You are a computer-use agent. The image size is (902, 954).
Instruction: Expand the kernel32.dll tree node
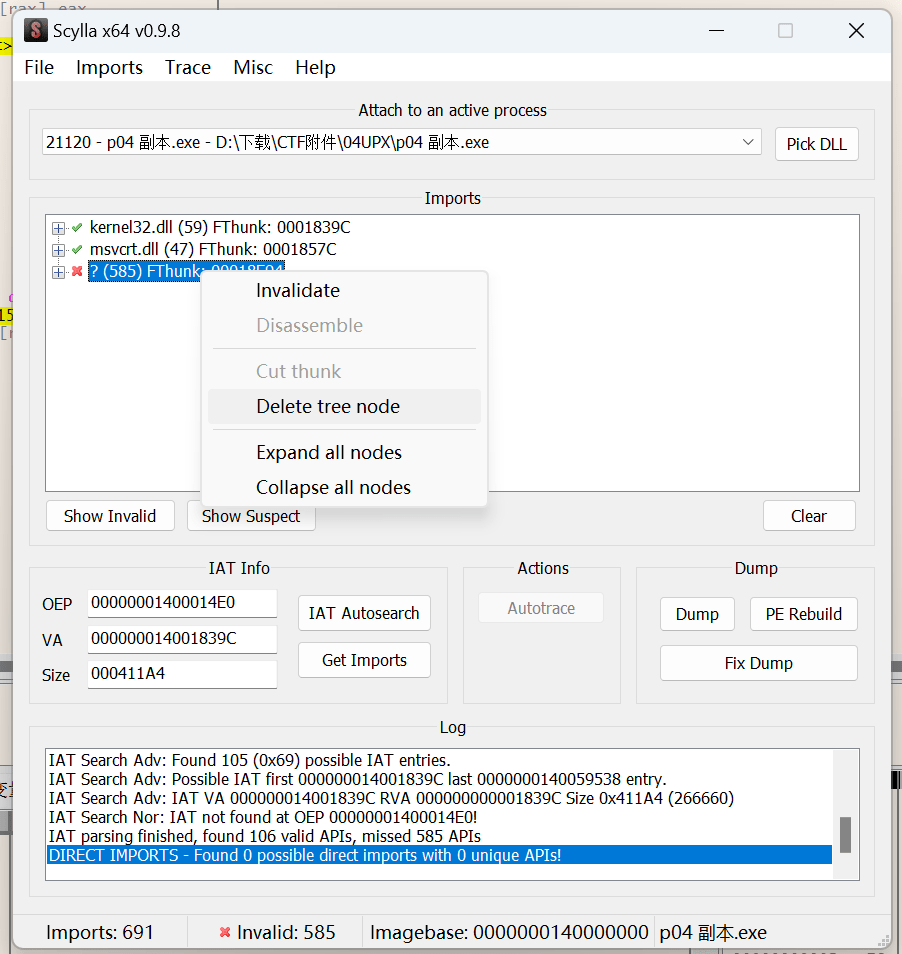(58, 228)
